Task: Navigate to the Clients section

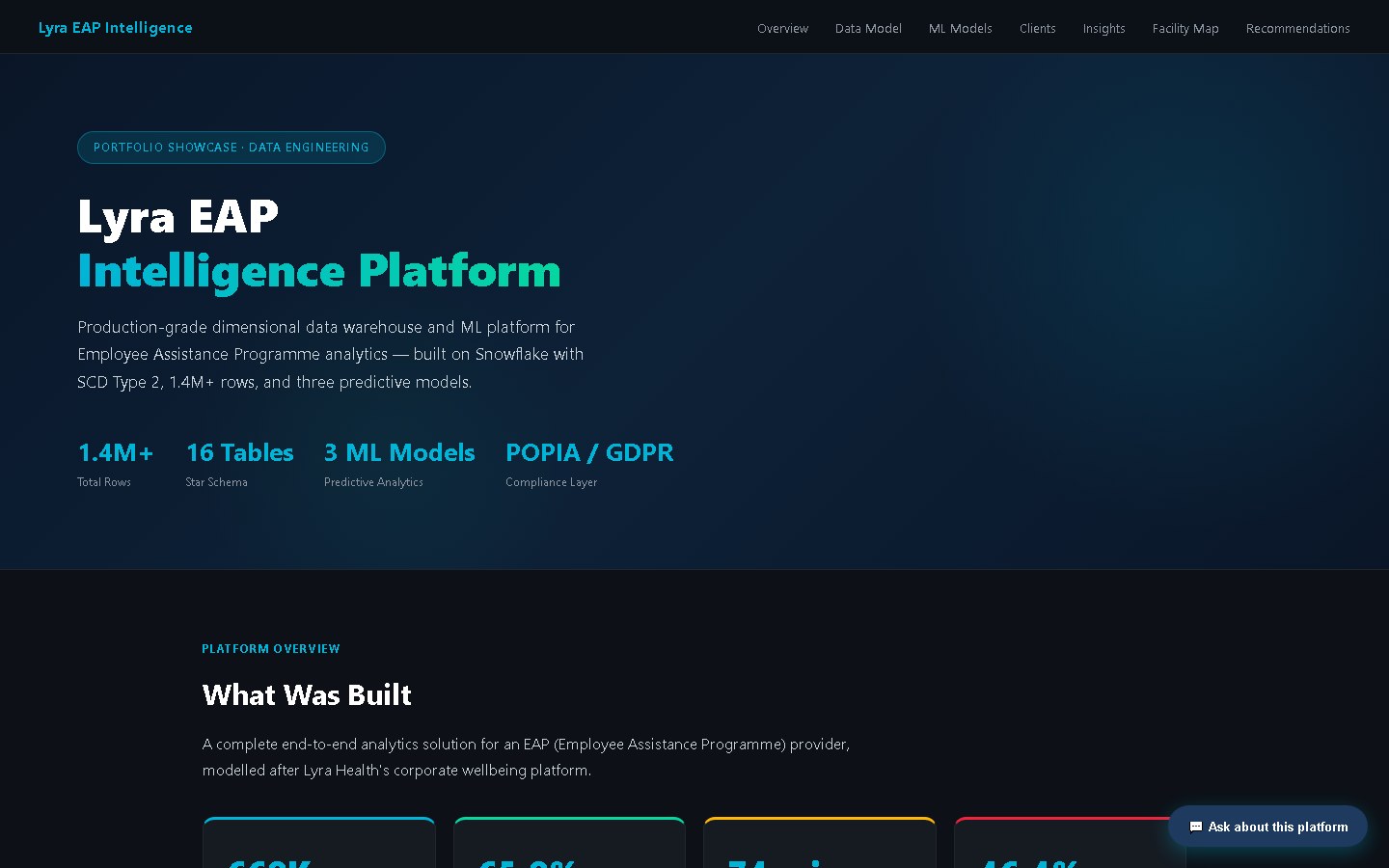Action: coord(1037,29)
